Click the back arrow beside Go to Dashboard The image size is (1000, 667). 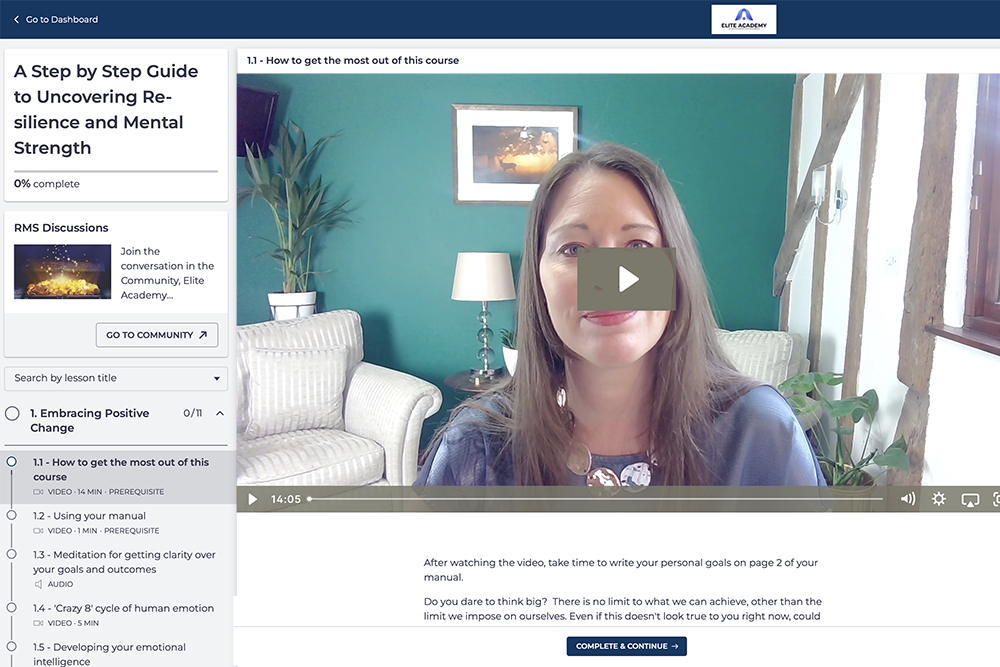[16, 19]
